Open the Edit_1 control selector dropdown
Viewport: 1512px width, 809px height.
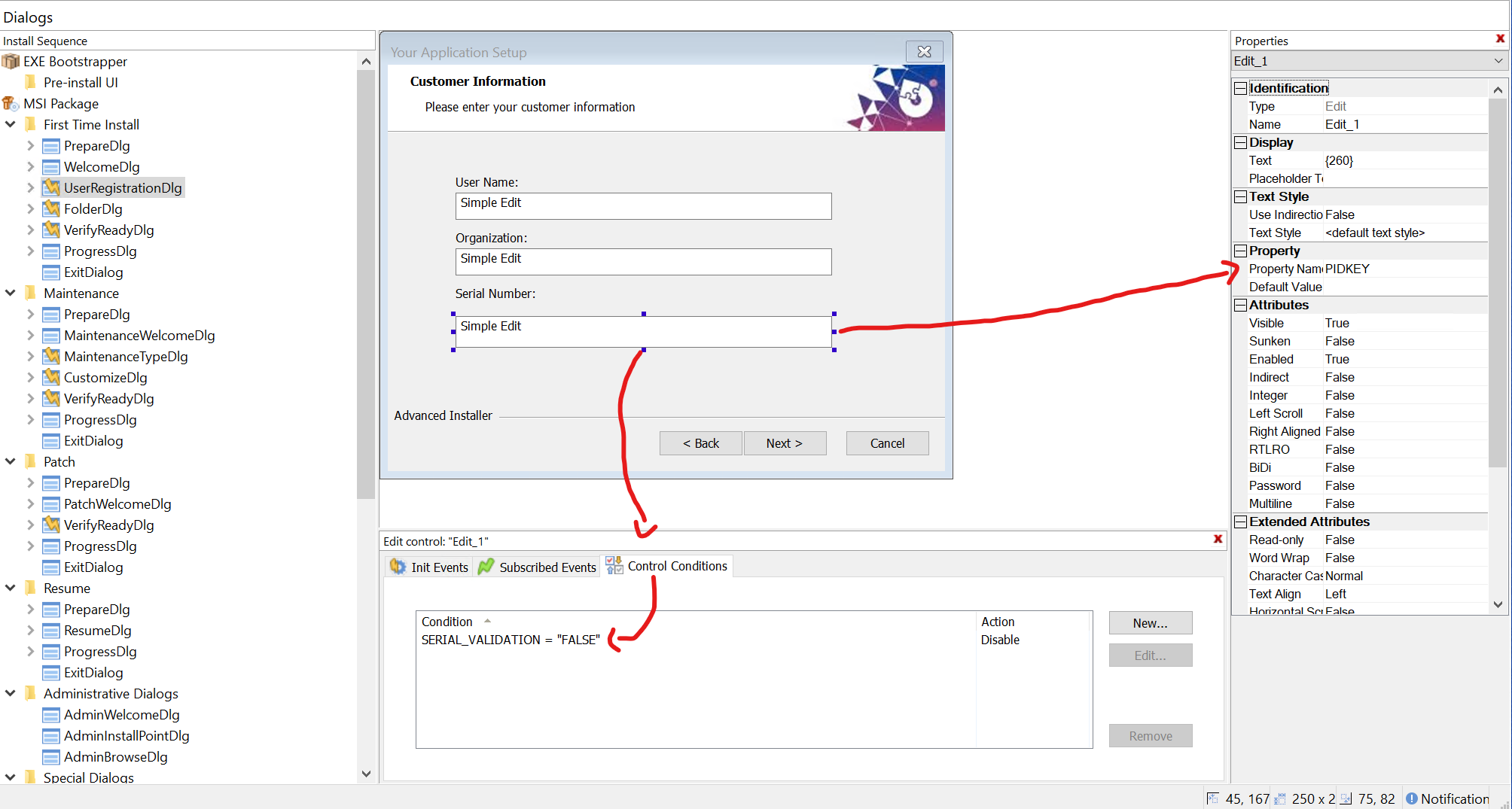[1498, 61]
